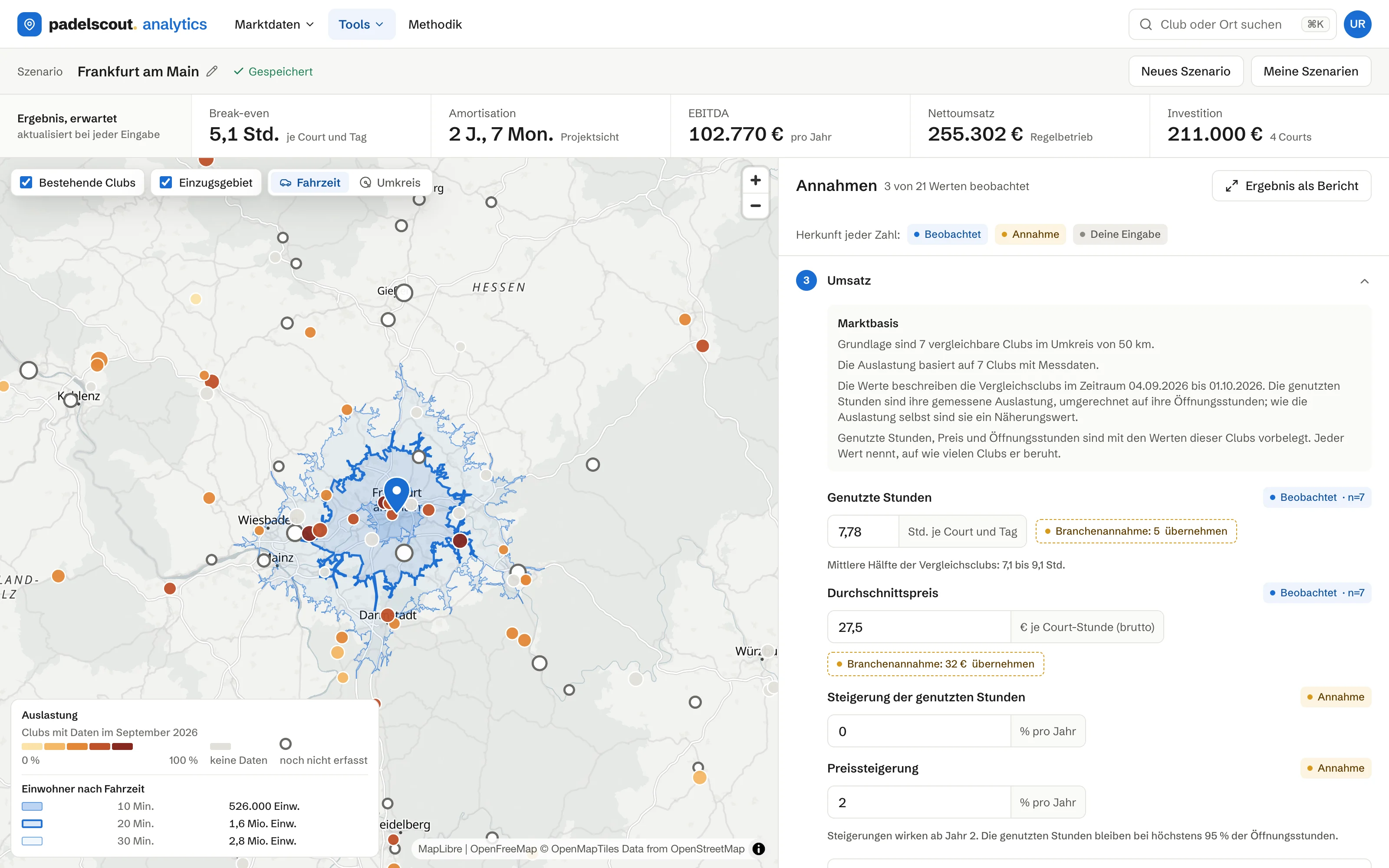Open the Marktdaten dropdown menu

[274, 24]
